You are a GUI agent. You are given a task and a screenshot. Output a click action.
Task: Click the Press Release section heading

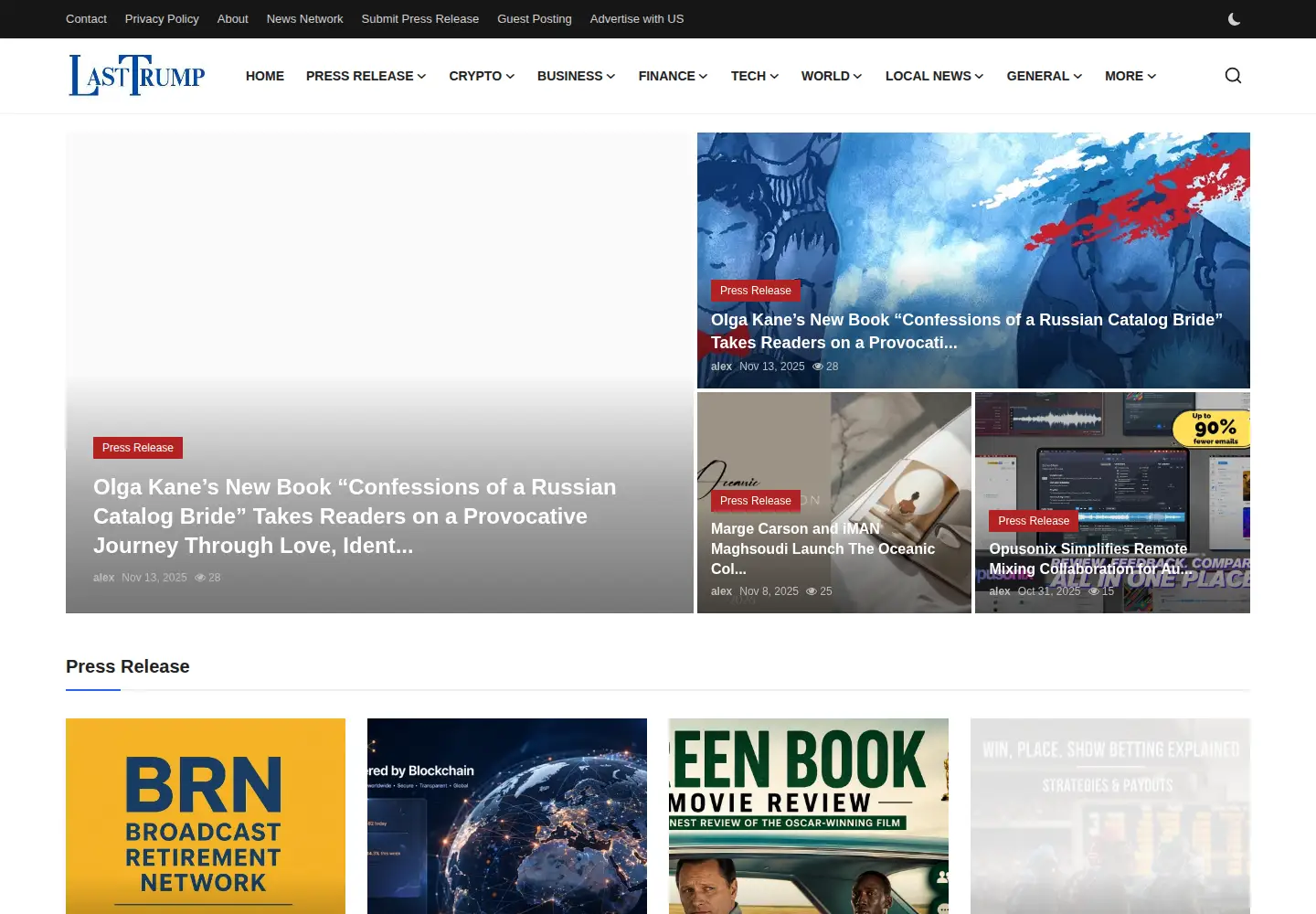tap(128, 666)
